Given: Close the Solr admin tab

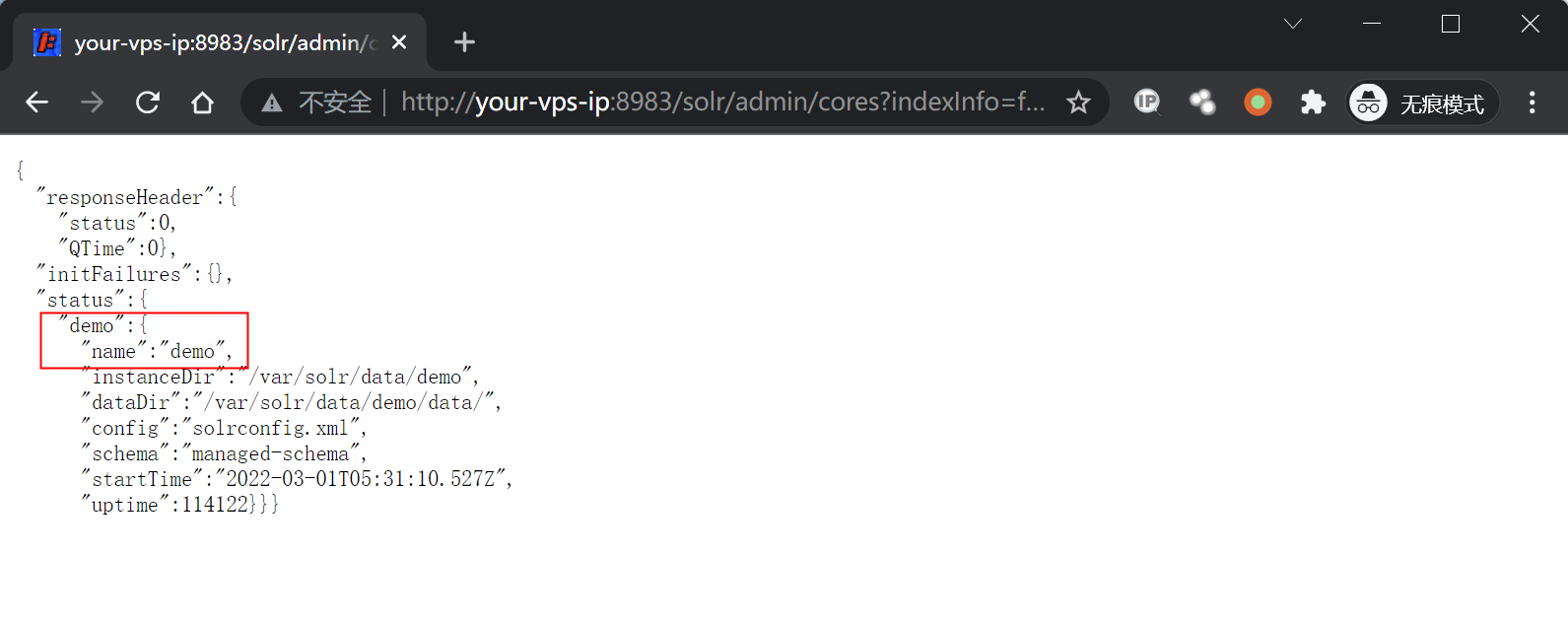Looking at the screenshot, I should [x=399, y=42].
